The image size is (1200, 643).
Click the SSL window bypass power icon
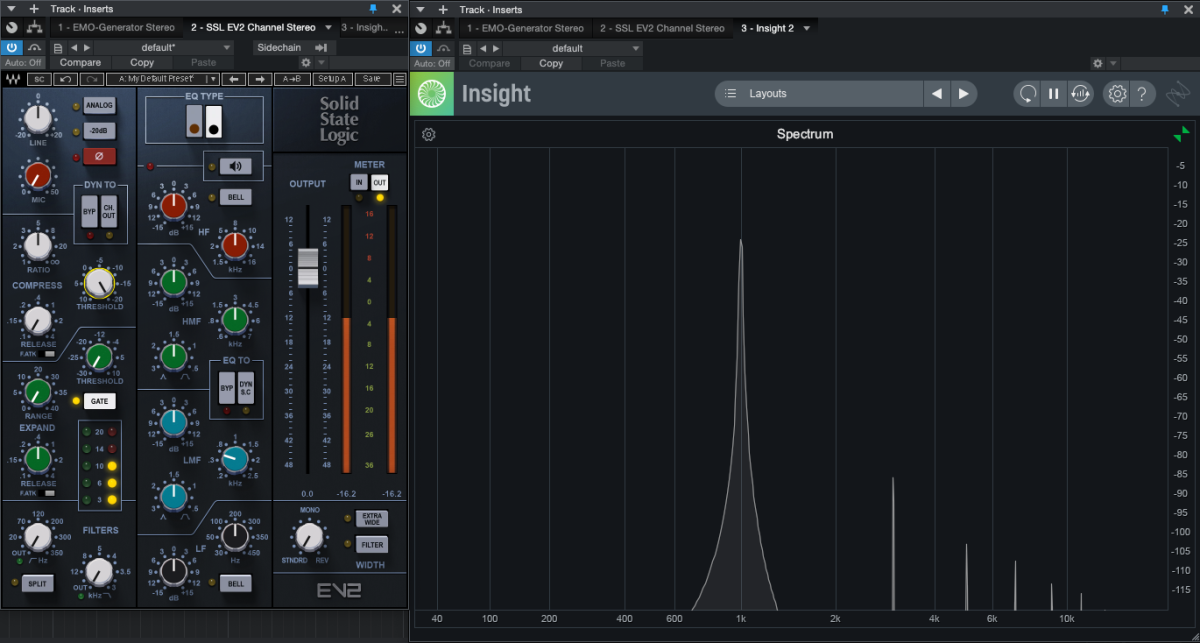tap(12, 48)
